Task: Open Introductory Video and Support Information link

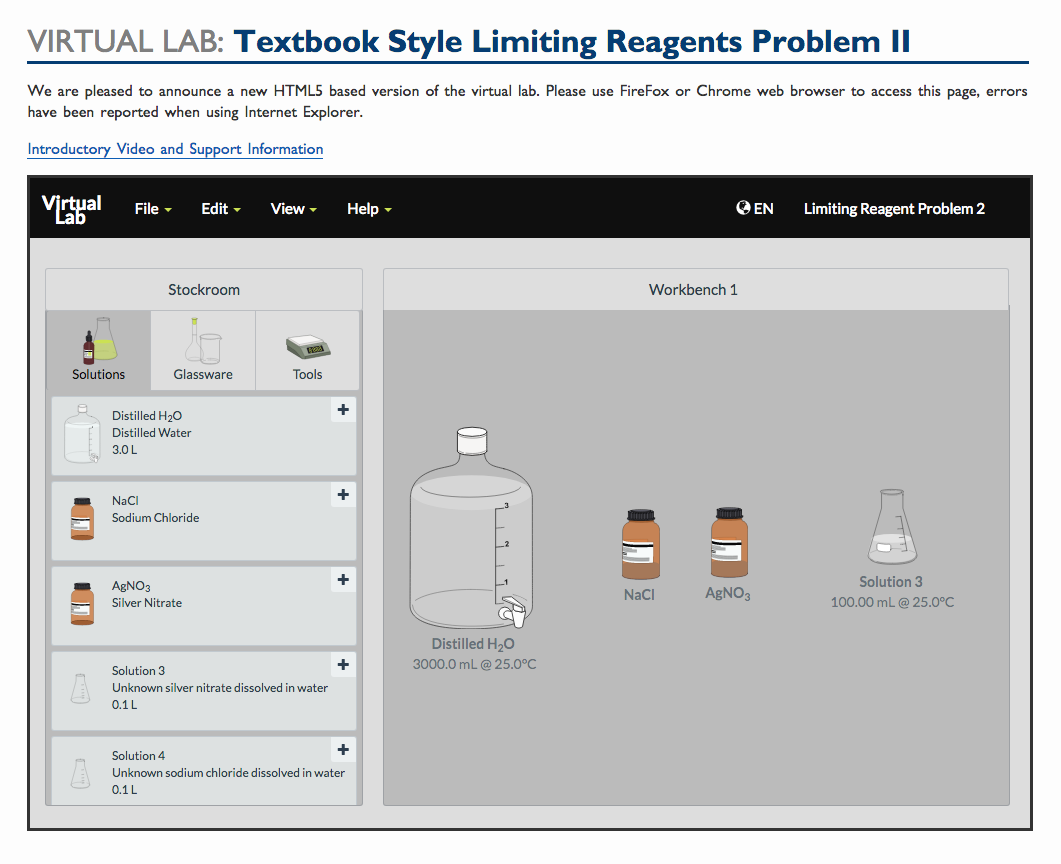Action: pyautogui.click(x=174, y=149)
